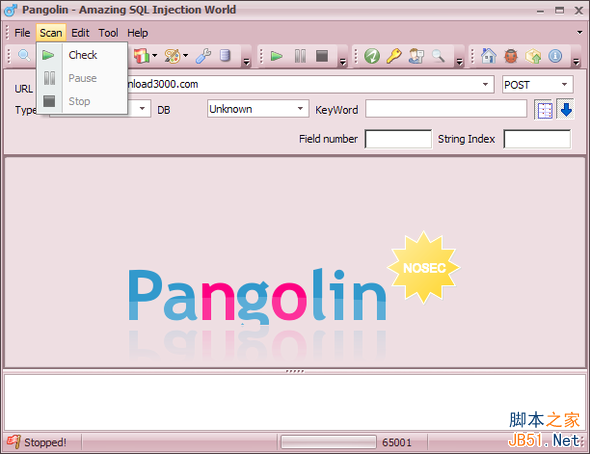Click in the Field number input box

point(398,139)
